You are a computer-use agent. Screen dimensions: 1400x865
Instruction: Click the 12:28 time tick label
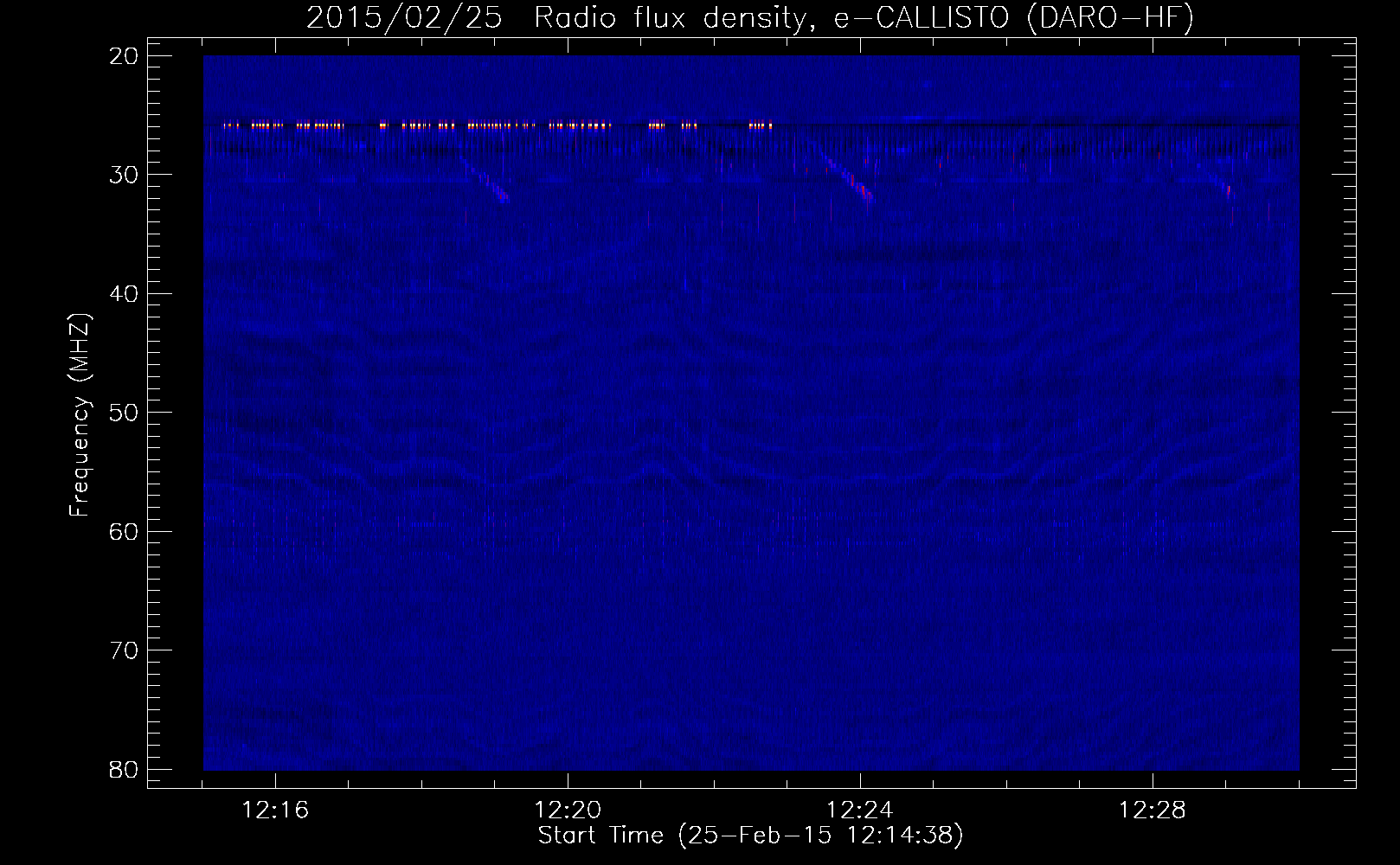(x=1153, y=811)
